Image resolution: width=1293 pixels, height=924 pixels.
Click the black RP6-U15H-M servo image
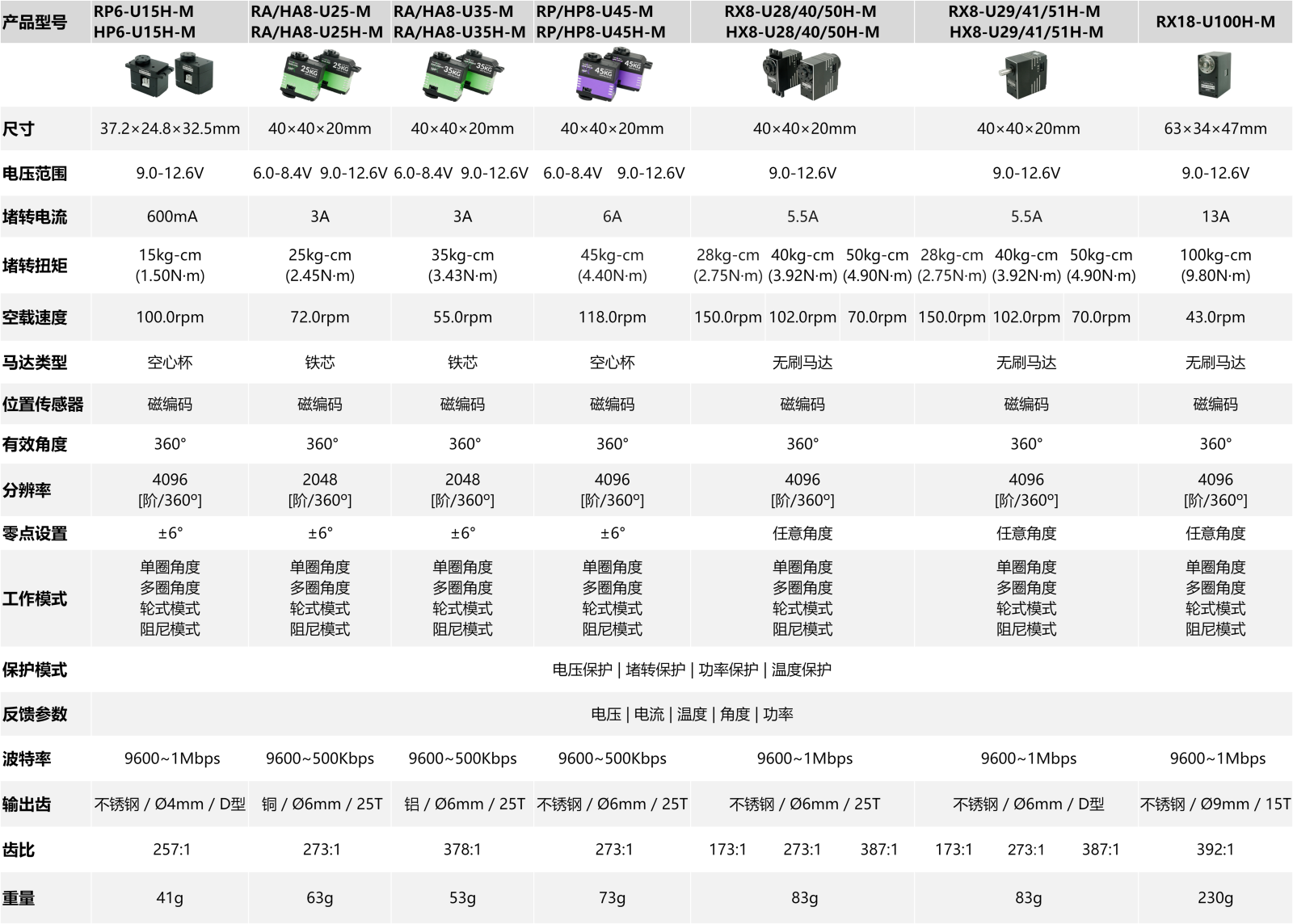(169, 74)
